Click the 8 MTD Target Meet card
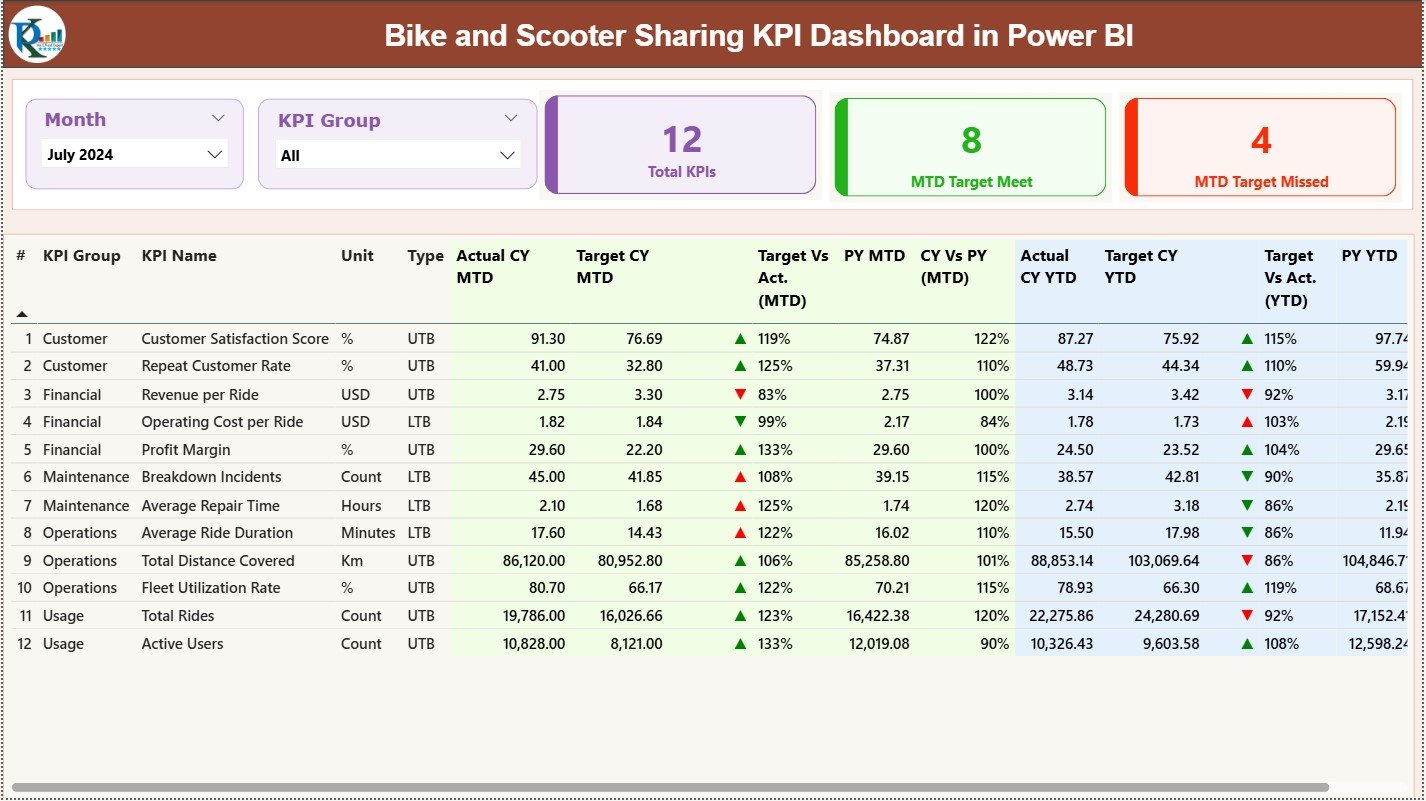Image resolution: width=1426 pixels, height=801 pixels. pos(969,146)
